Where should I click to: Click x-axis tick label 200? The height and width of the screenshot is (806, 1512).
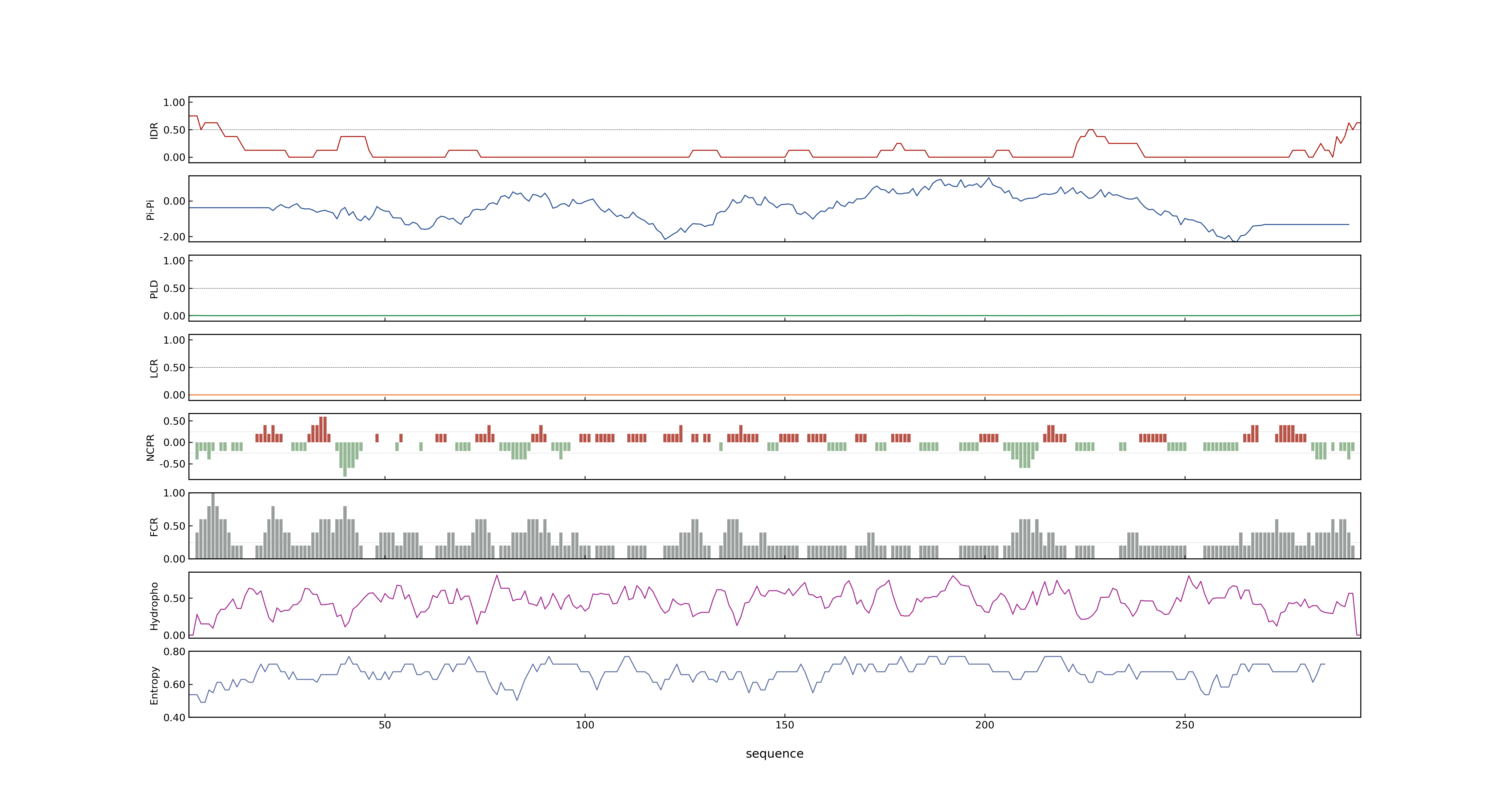pyautogui.click(x=985, y=725)
